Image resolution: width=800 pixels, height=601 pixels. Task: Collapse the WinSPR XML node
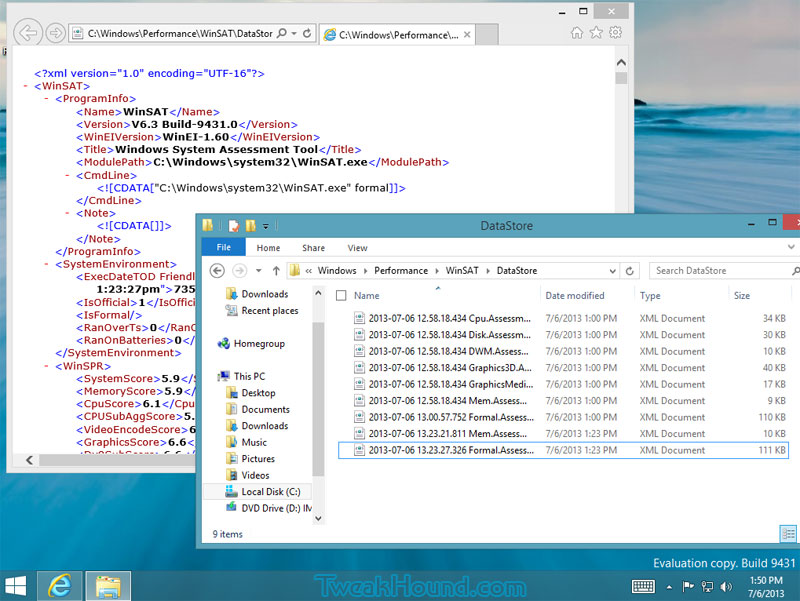tap(46, 366)
